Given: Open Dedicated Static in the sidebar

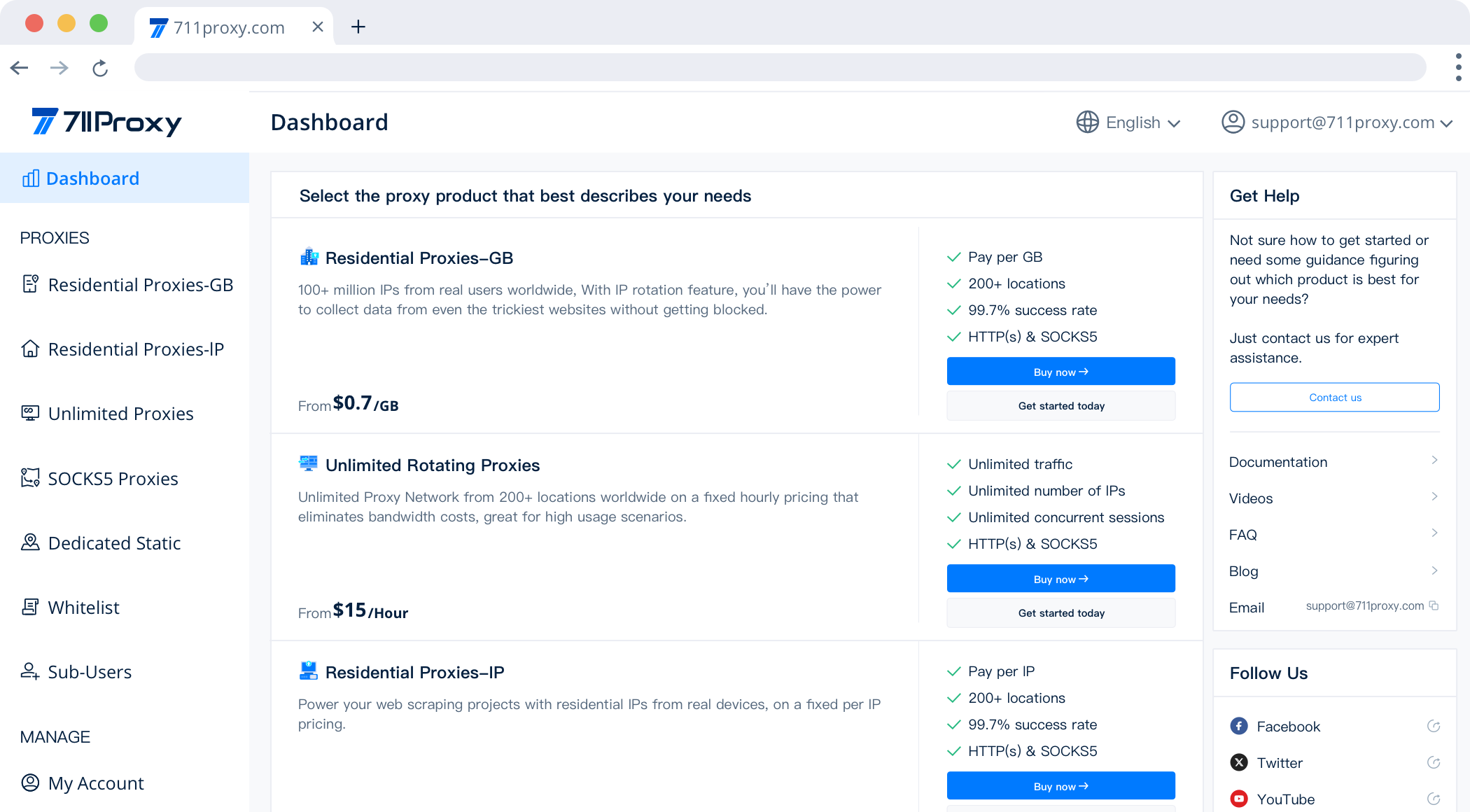Looking at the screenshot, I should point(114,543).
